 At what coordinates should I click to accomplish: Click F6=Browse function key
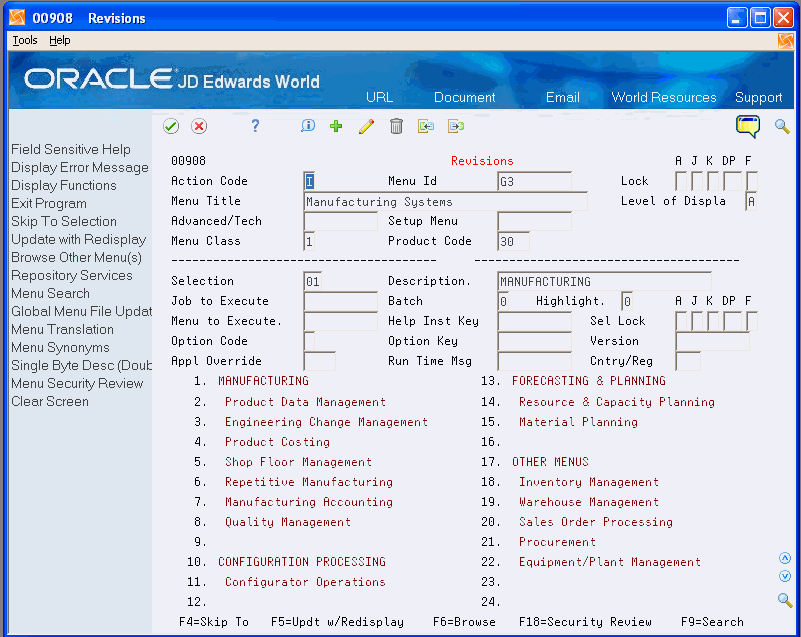click(464, 622)
